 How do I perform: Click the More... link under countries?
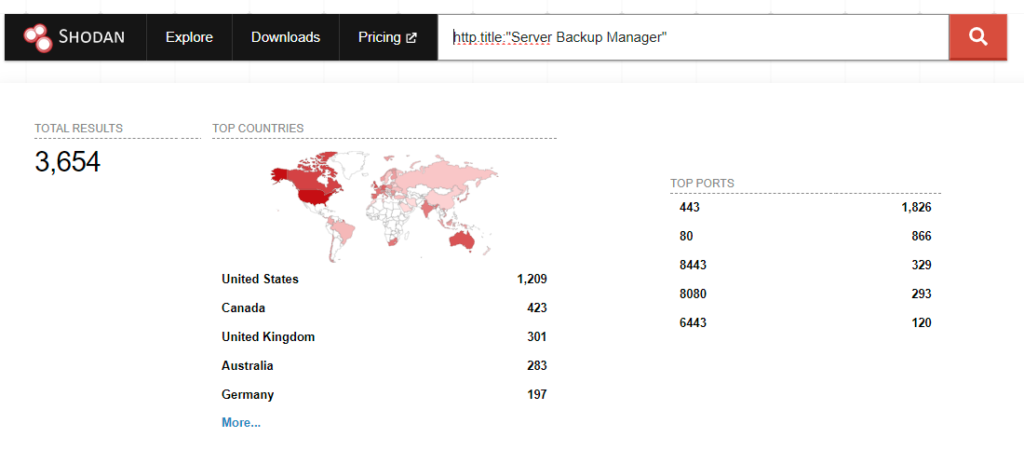point(241,422)
